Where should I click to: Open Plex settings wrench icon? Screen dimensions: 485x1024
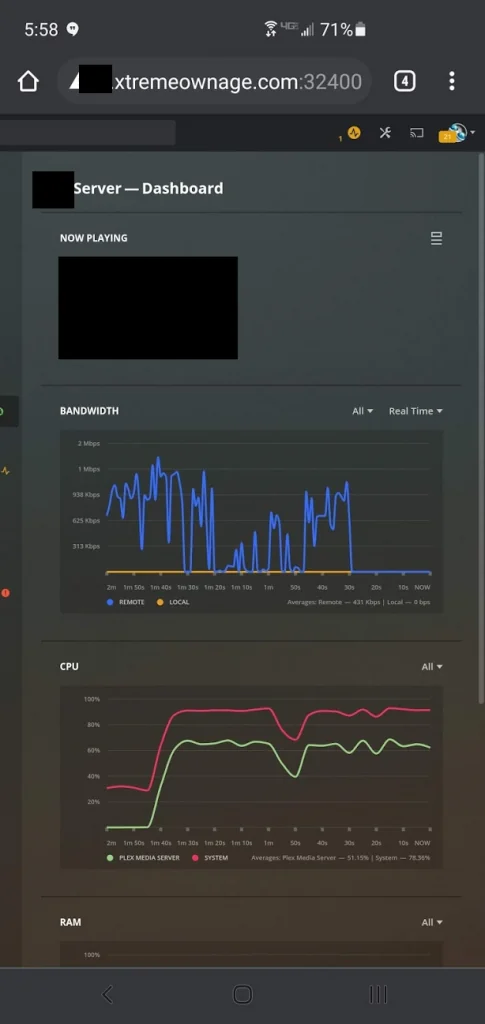(385, 133)
